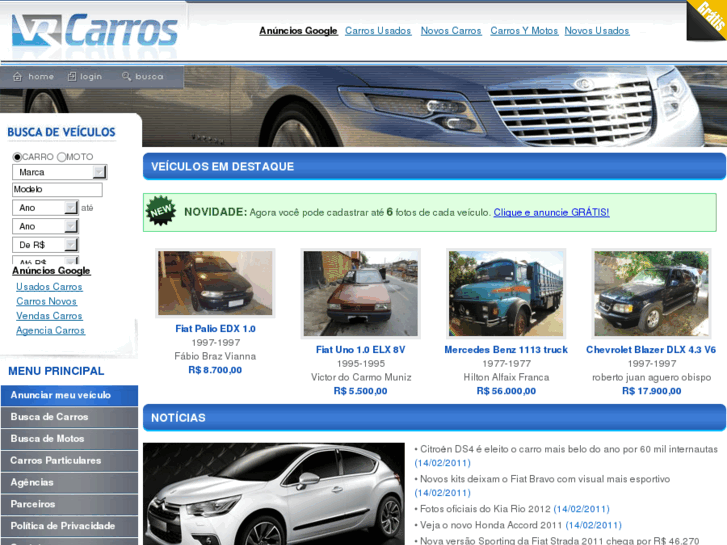Viewport: 727px width, 545px height.
Task: Click the price R$ 5.500,00
Action: coord(361,391)
